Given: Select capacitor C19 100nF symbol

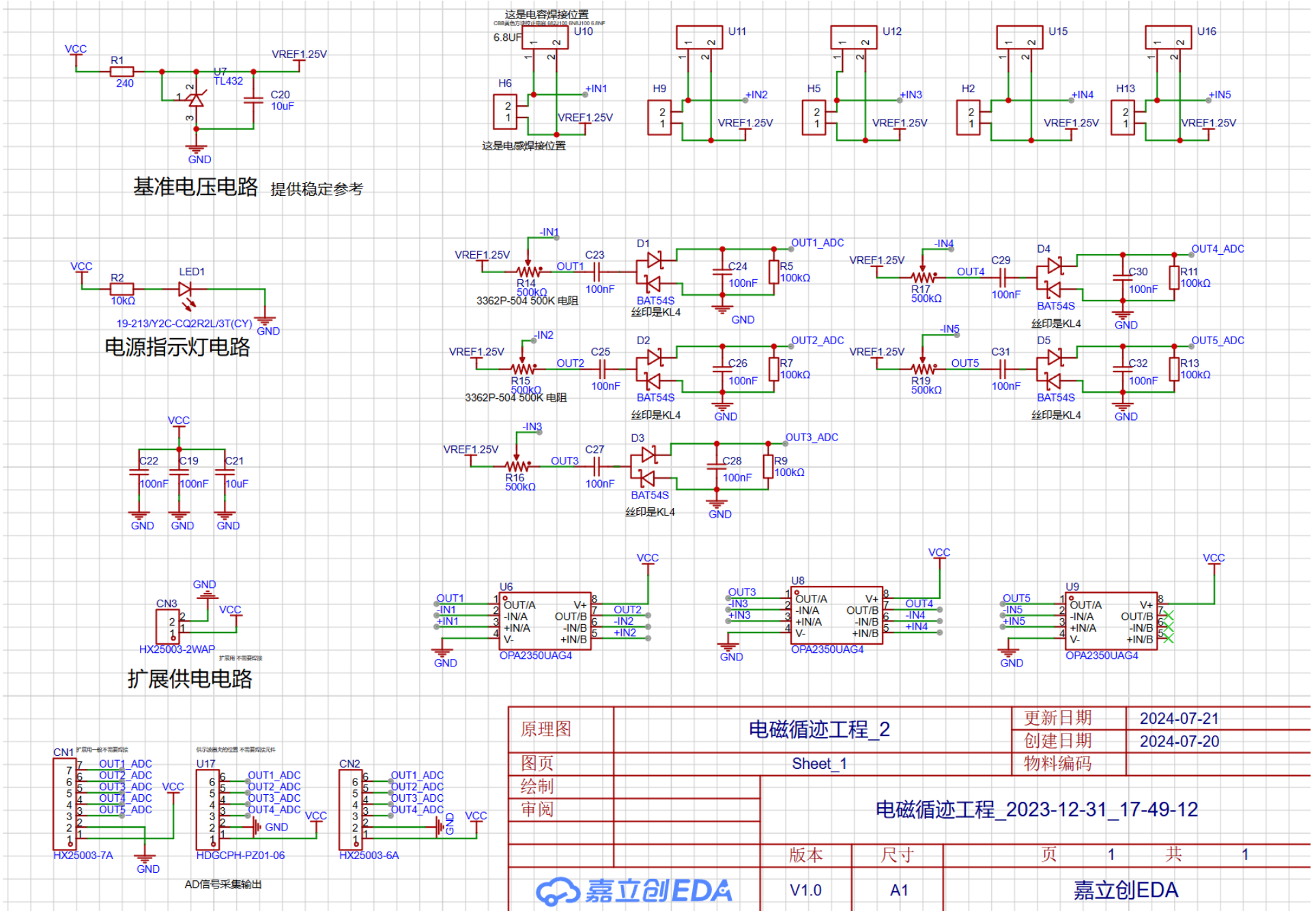Looking at the screenshot, I should (180, 472).
